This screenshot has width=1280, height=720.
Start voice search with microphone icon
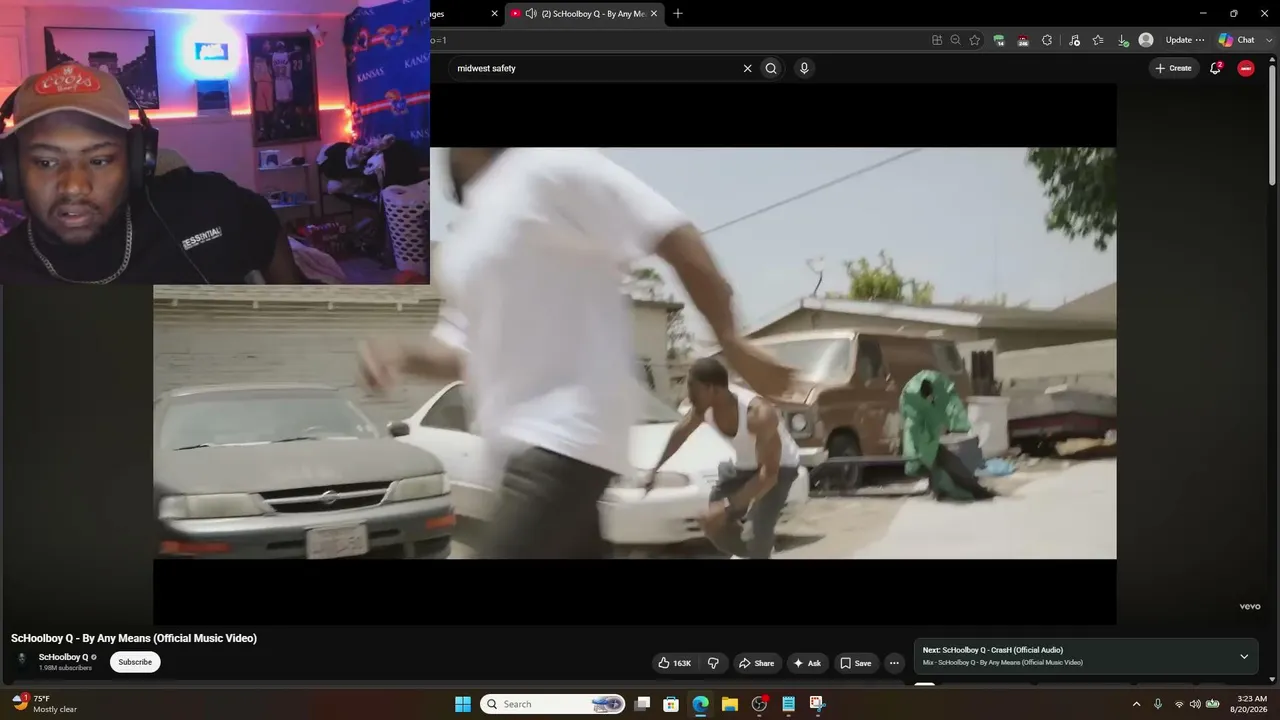[804, 68]
